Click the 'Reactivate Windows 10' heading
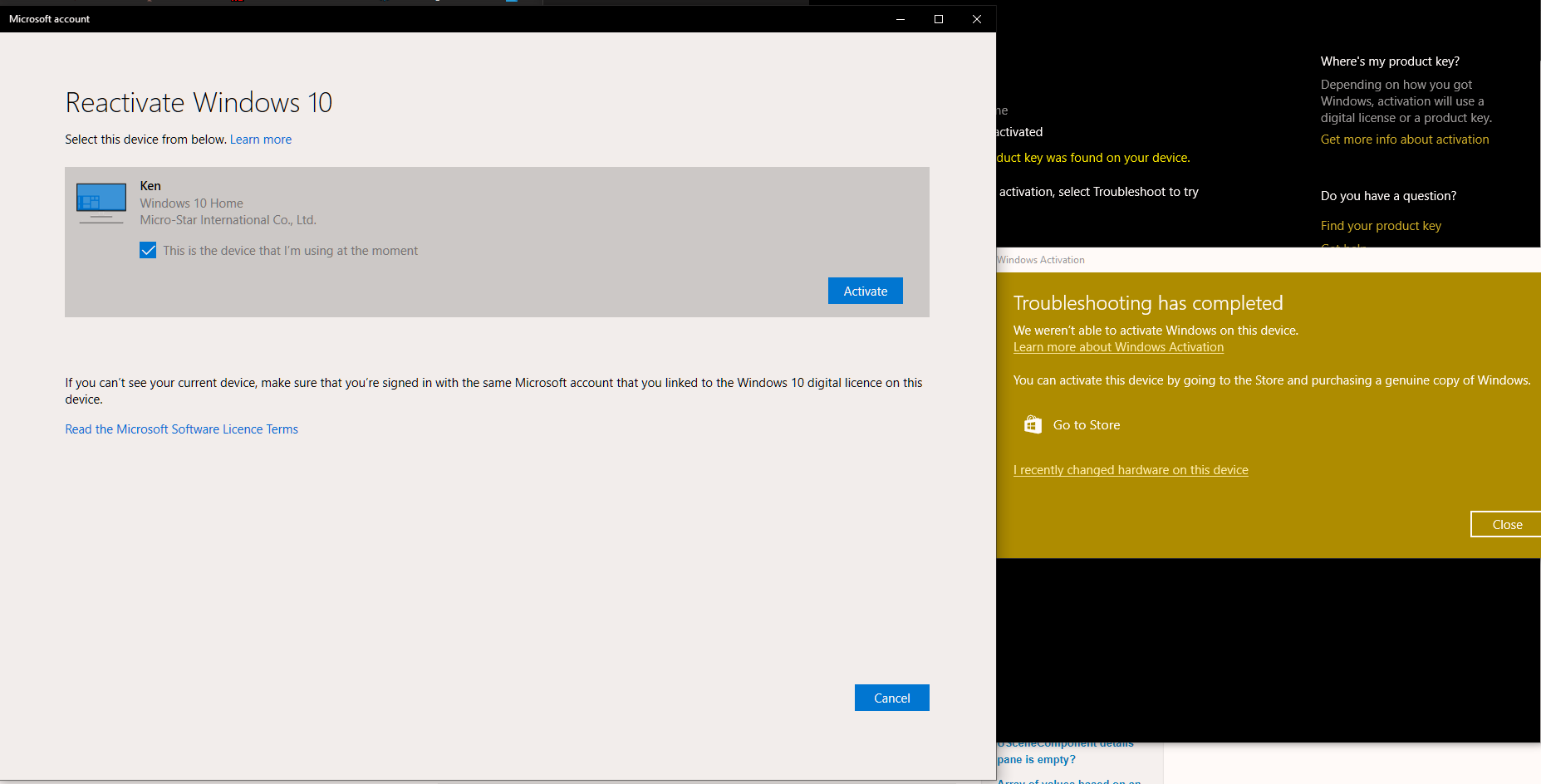Screen dimensions: 1541x784 (x=199, y=103)
